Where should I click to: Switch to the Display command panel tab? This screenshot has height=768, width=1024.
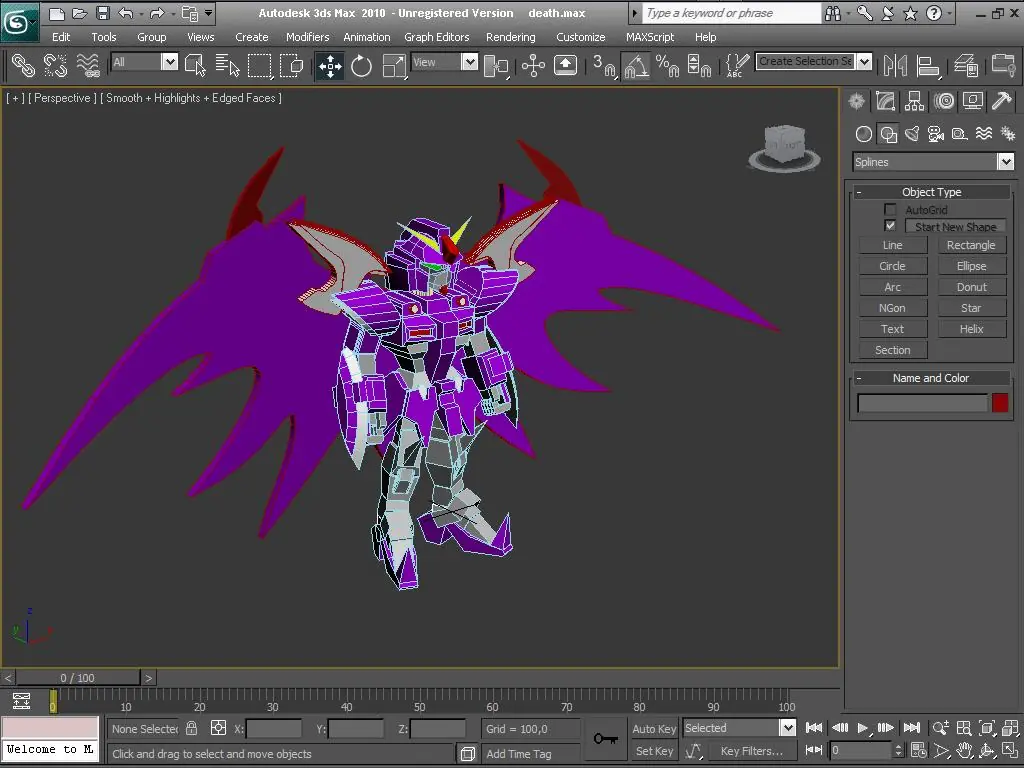[972, 101]
